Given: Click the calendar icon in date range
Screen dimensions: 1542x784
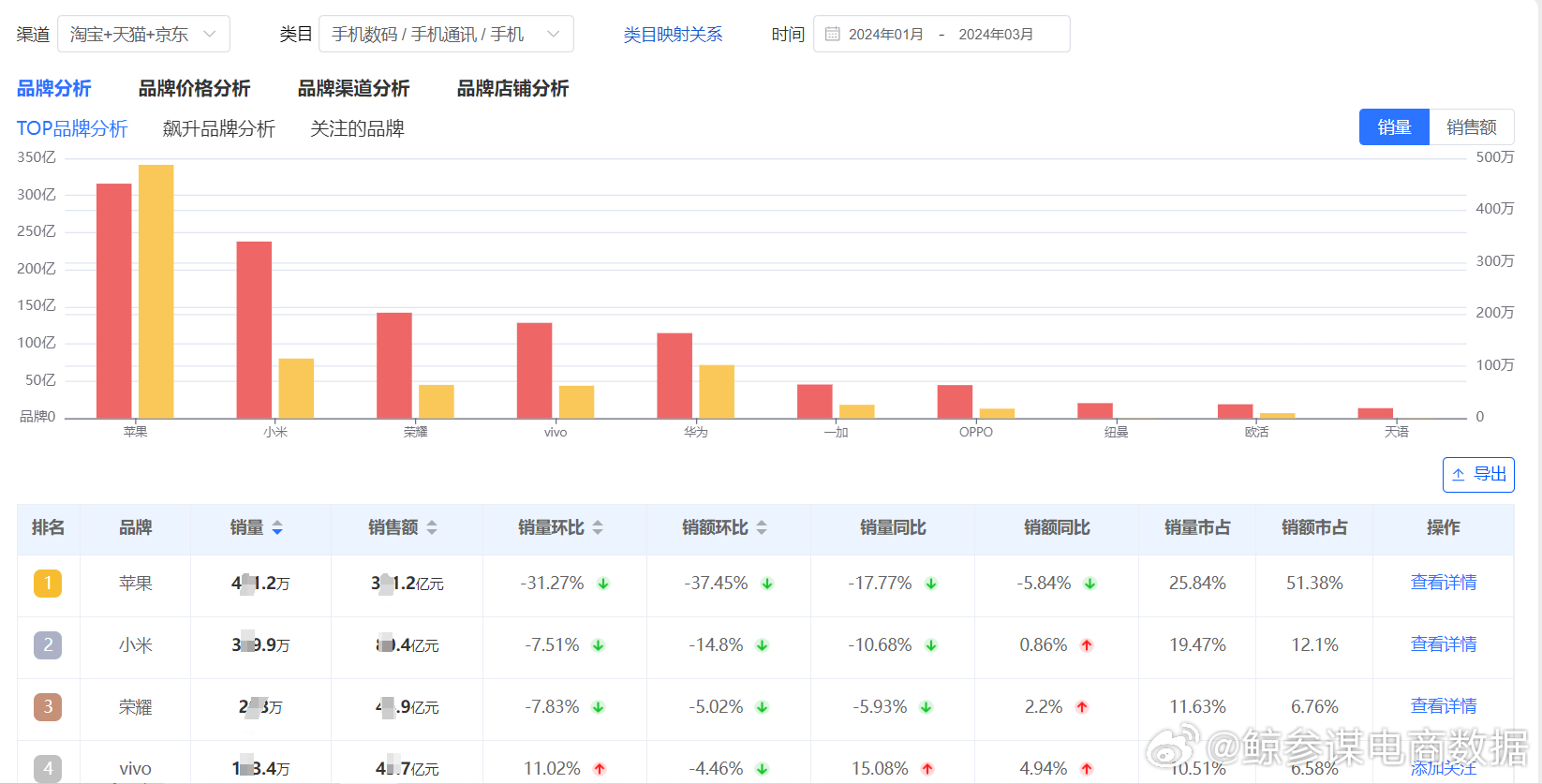Looking at the screenshot, I should pyautogui.click(x=832, y=34).
